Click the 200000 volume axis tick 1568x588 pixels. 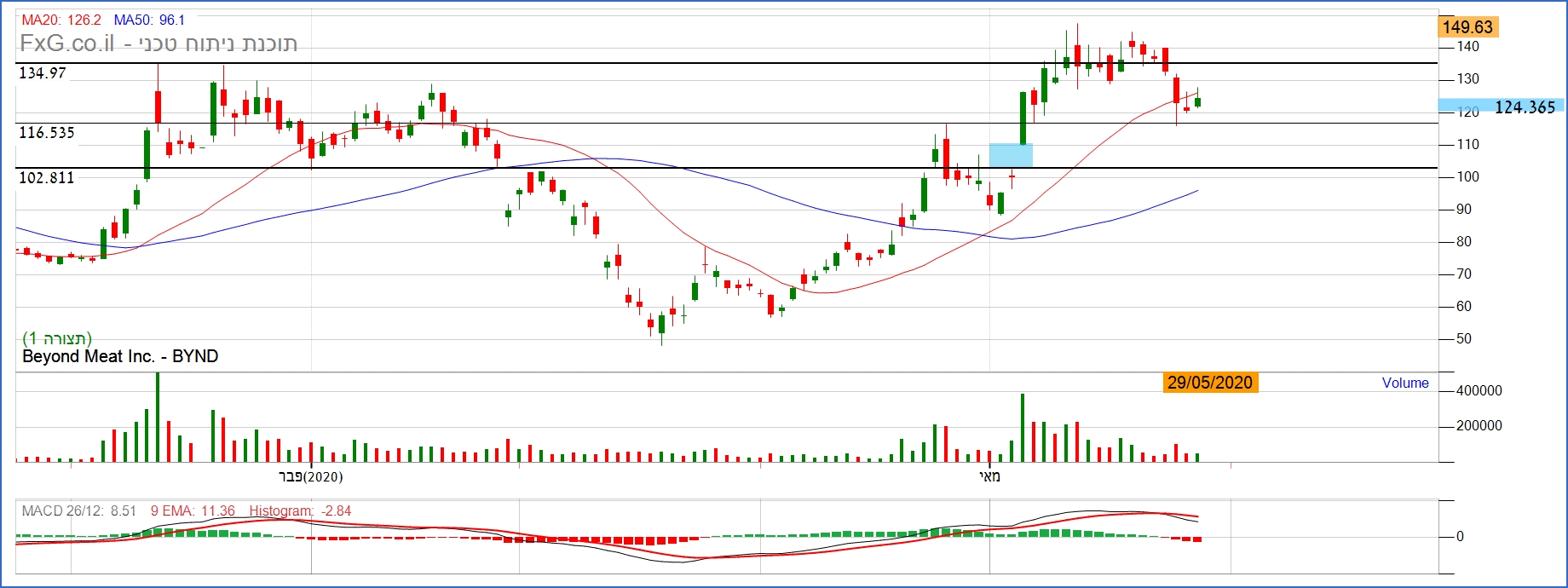[1479, 426]
